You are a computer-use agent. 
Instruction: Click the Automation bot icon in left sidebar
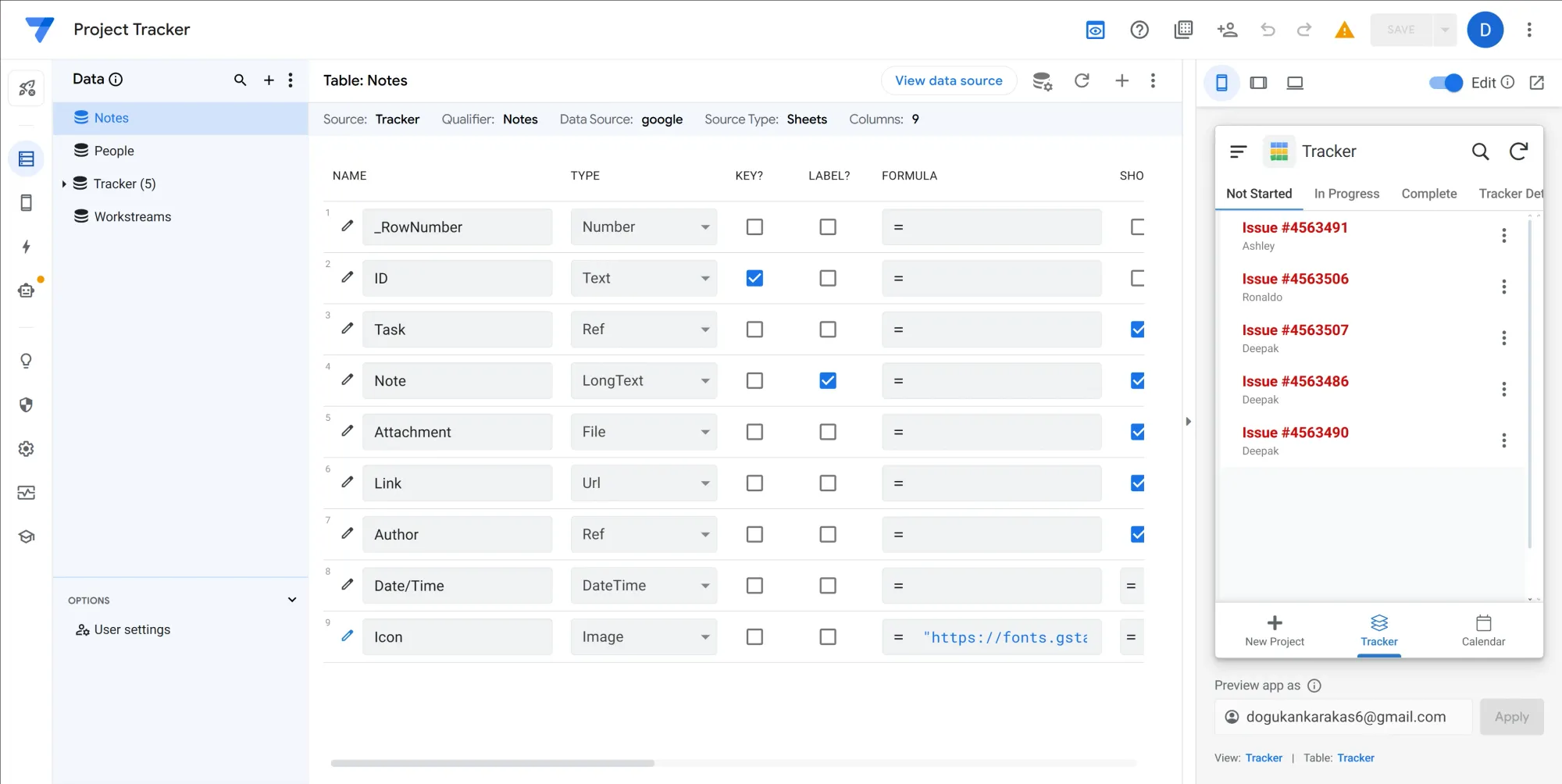click(27, 290)
